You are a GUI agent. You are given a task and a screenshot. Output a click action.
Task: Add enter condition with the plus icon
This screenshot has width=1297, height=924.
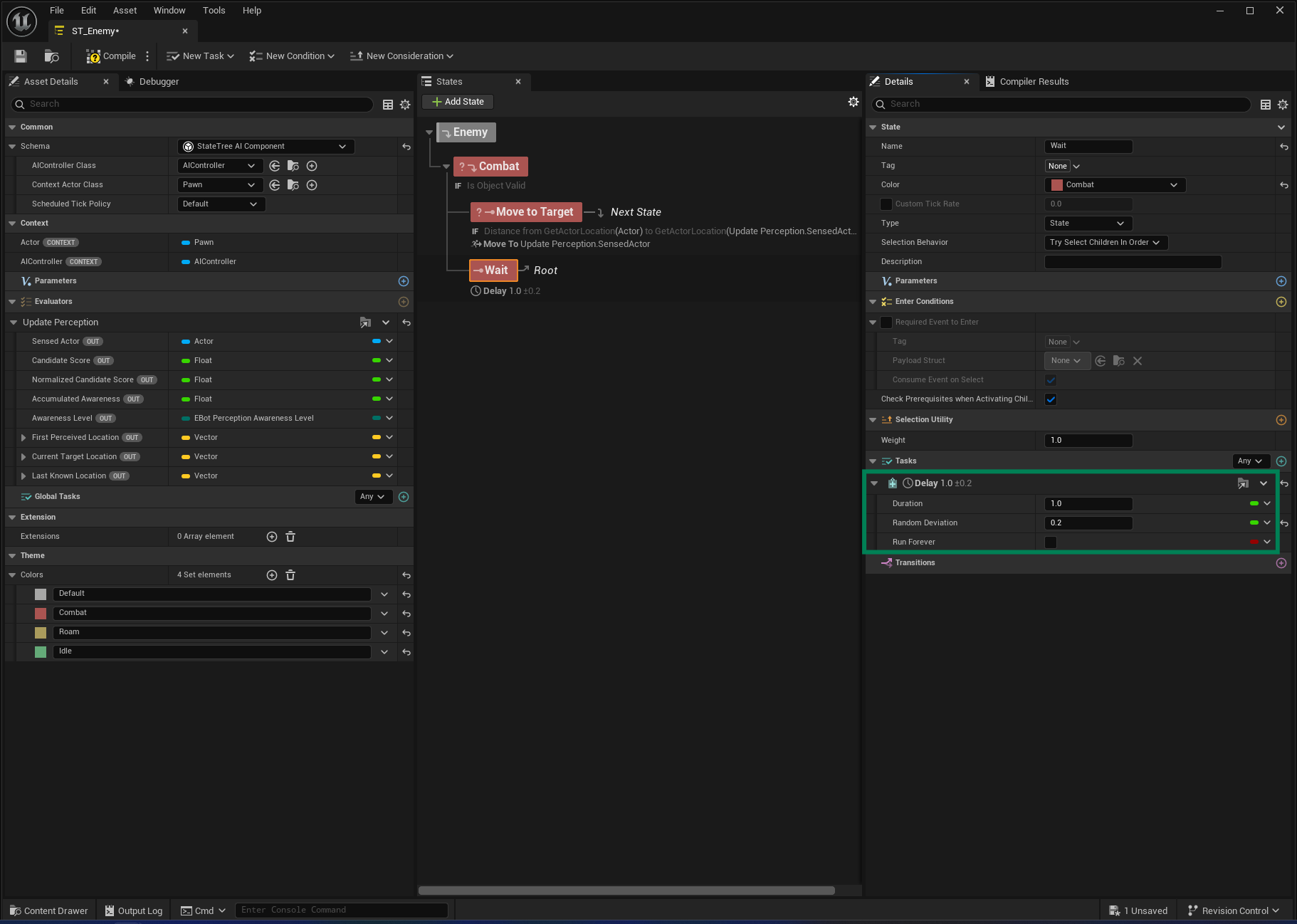(1281, 302)
